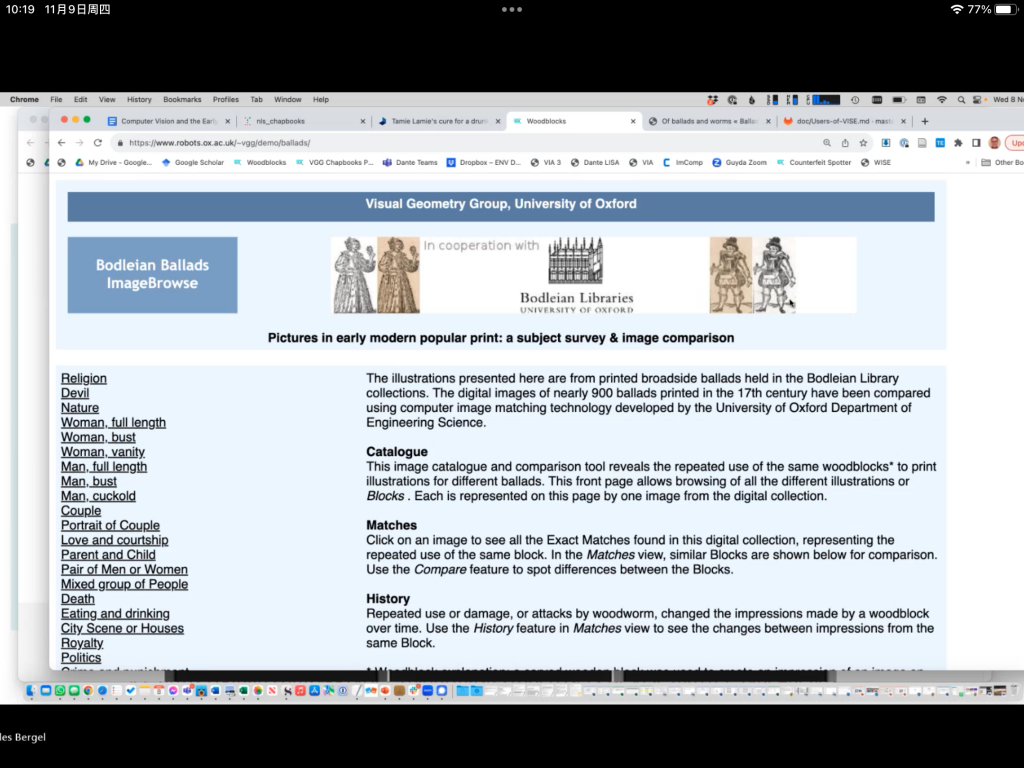1024x768 pixels.
Task: Open the Bookmarks menu
Action: (x=182, y=100)
